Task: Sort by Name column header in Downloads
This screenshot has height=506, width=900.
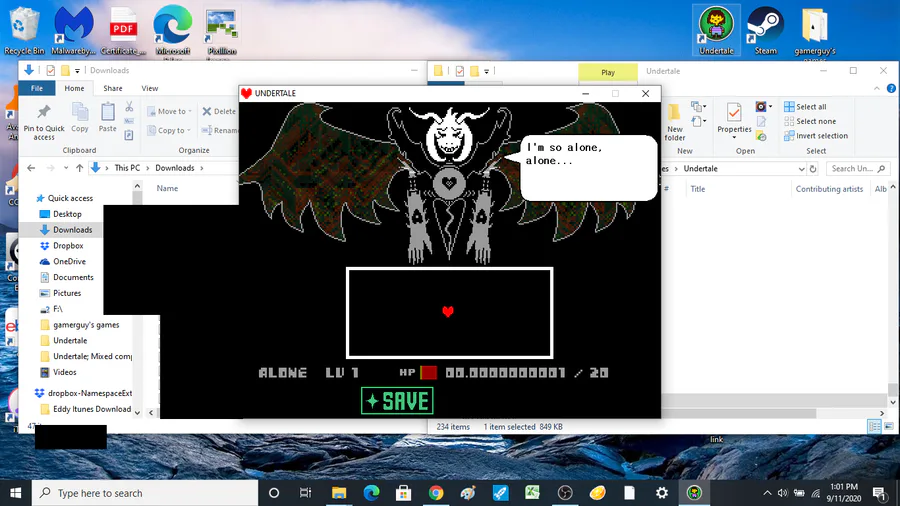Action: coord(167,188)
